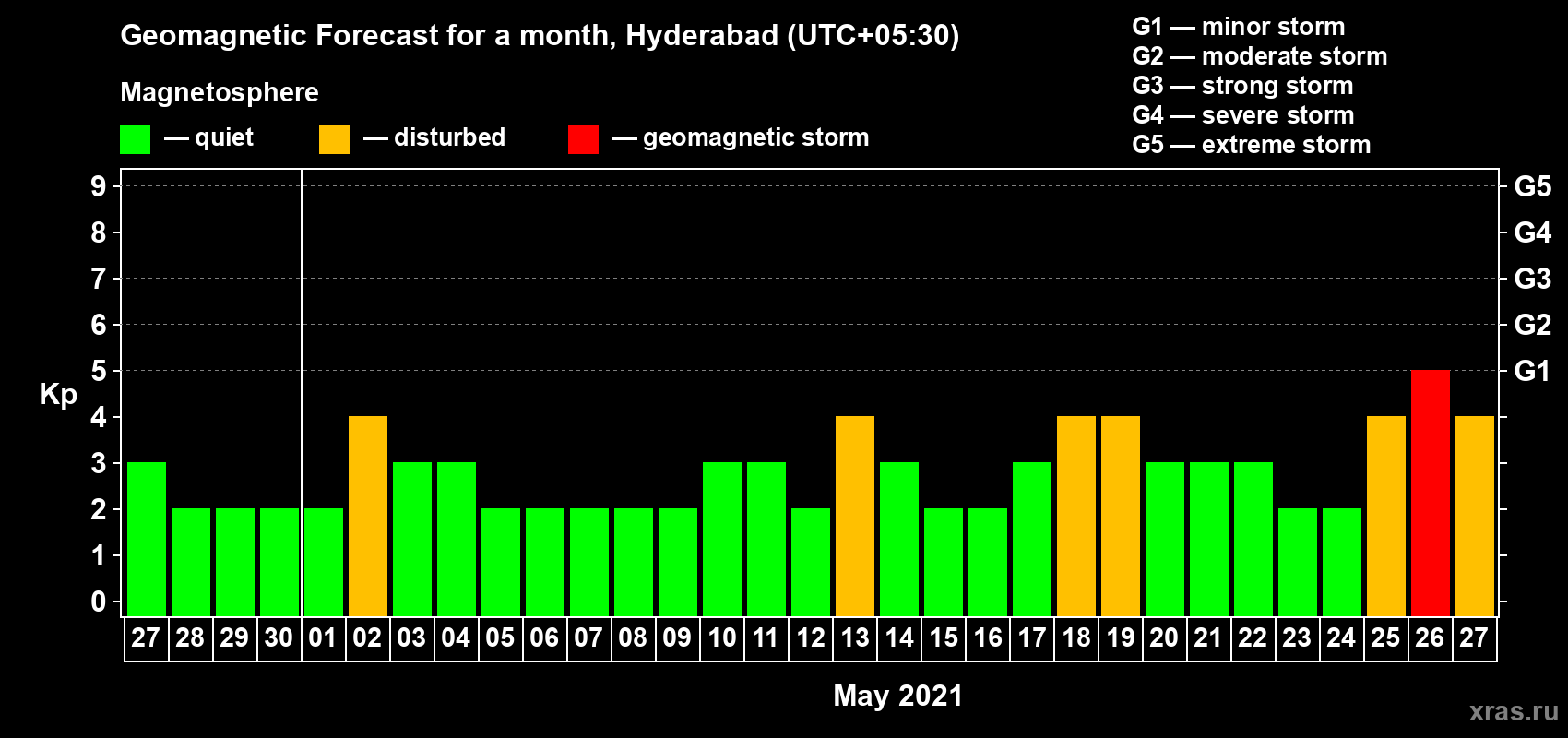Viewport: 1568px width, 738px height.
Task: Click the date label 01 on the axis
Action: pyautogui.click(x=323, y=638)
